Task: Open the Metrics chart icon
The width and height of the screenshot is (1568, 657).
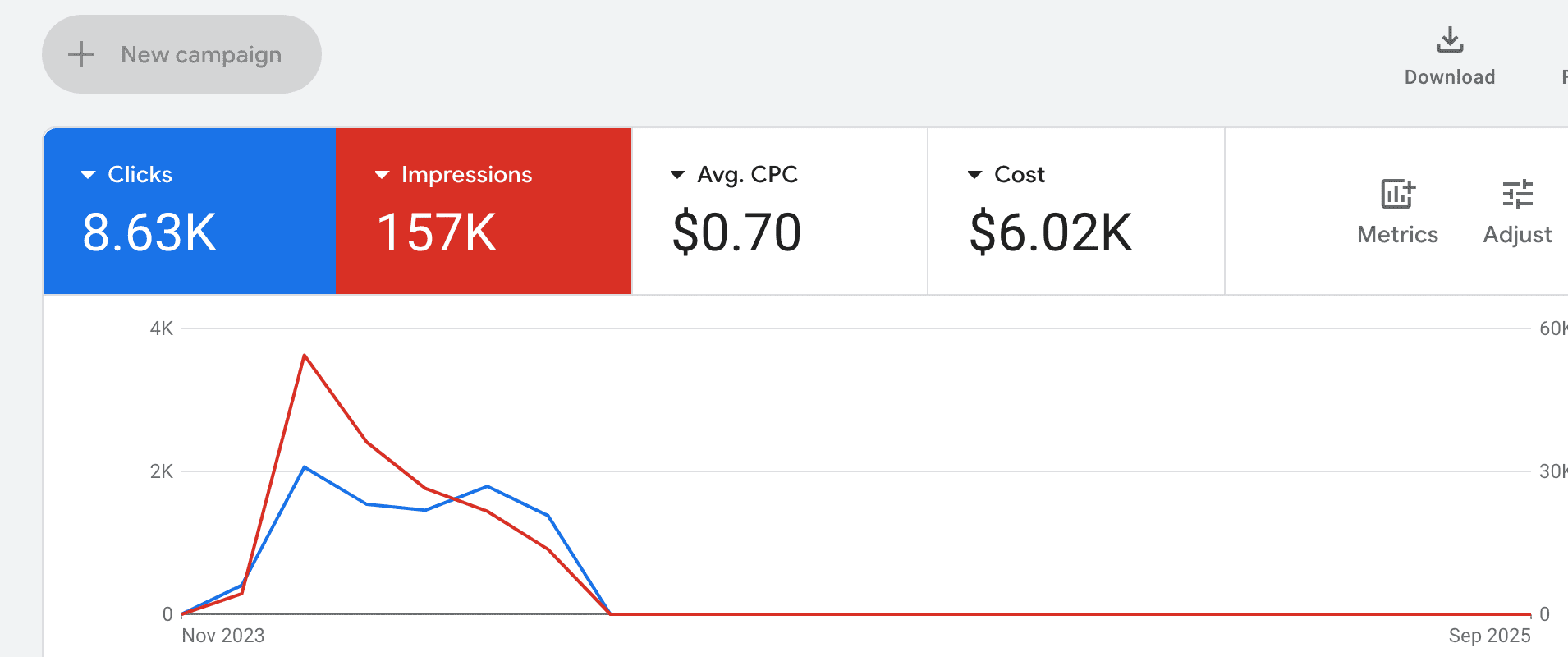Action: (1397, 194)
